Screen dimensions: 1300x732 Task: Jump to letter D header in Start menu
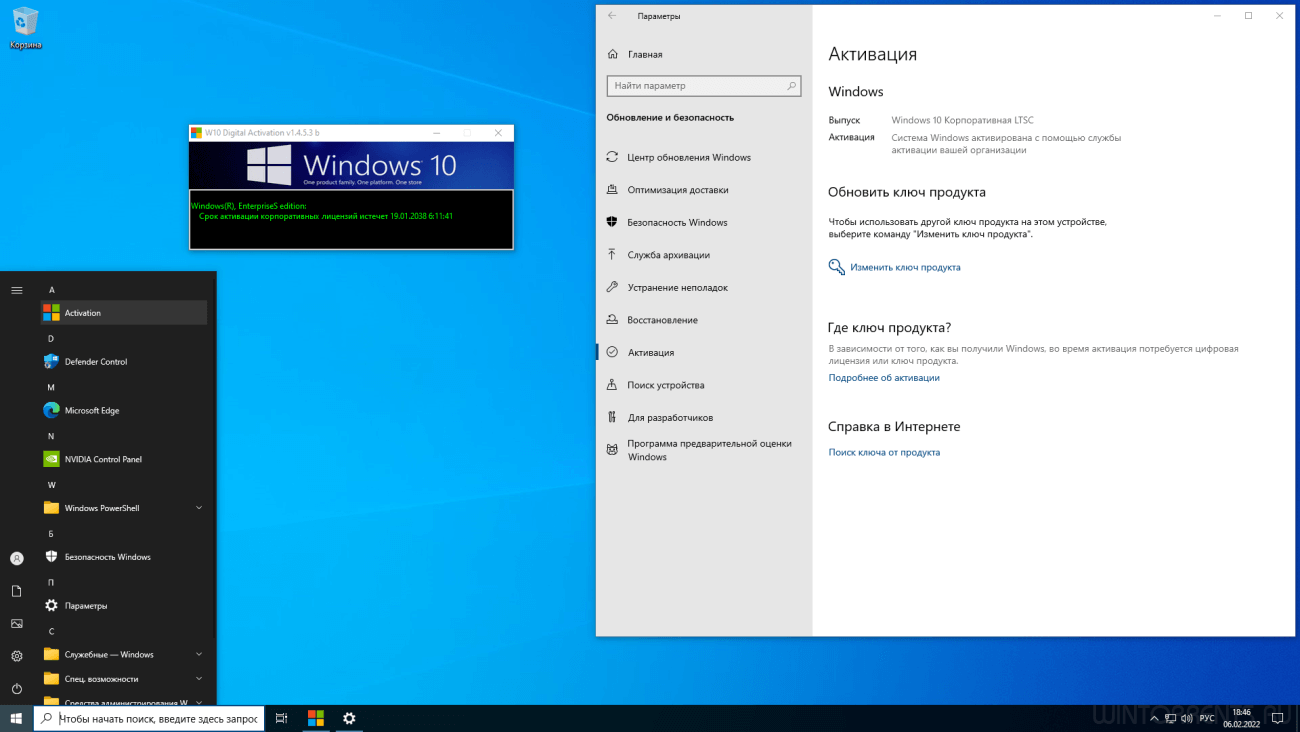(51, 339)
